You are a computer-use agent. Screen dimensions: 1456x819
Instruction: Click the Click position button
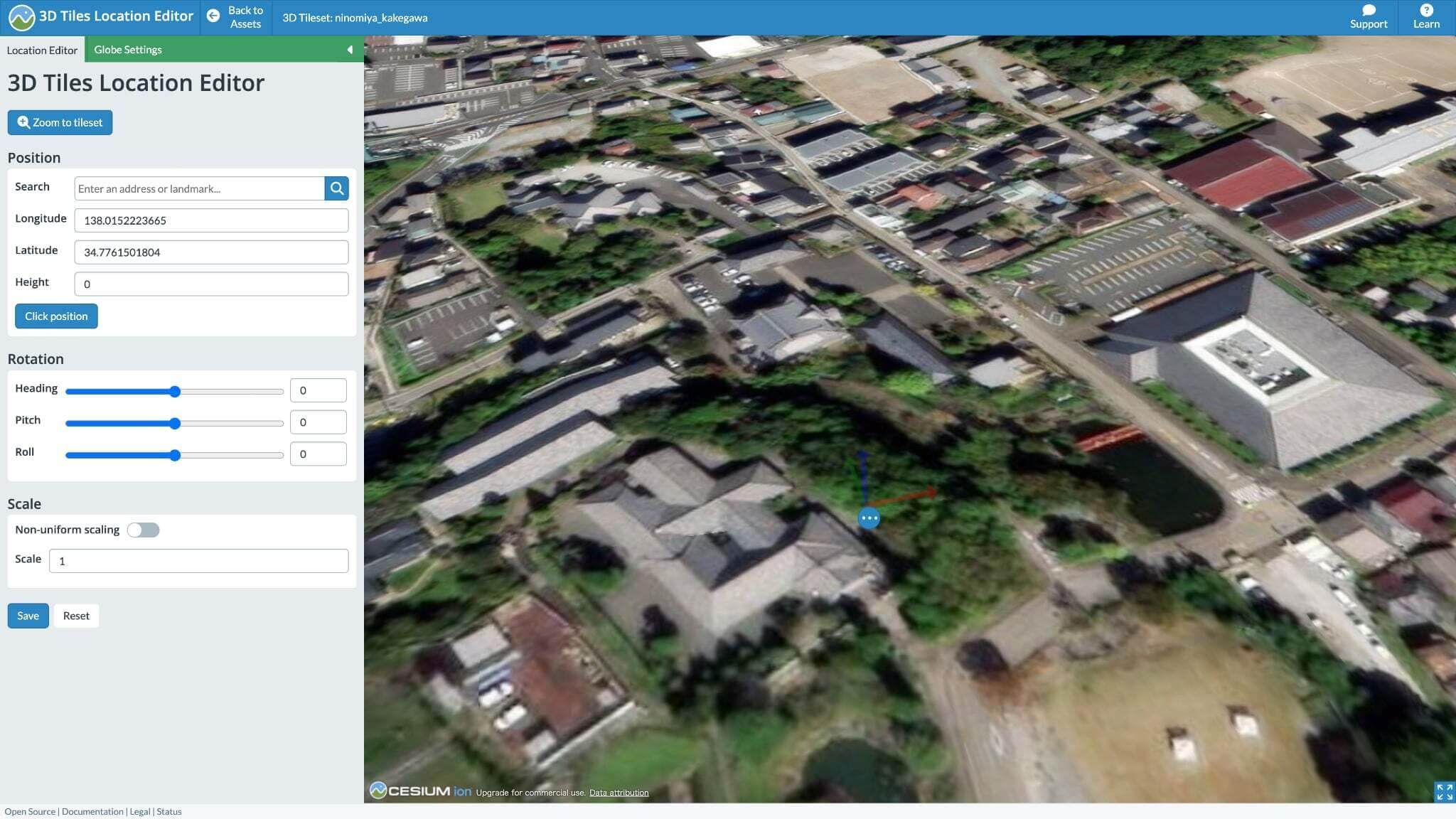(x=56, y=316)
